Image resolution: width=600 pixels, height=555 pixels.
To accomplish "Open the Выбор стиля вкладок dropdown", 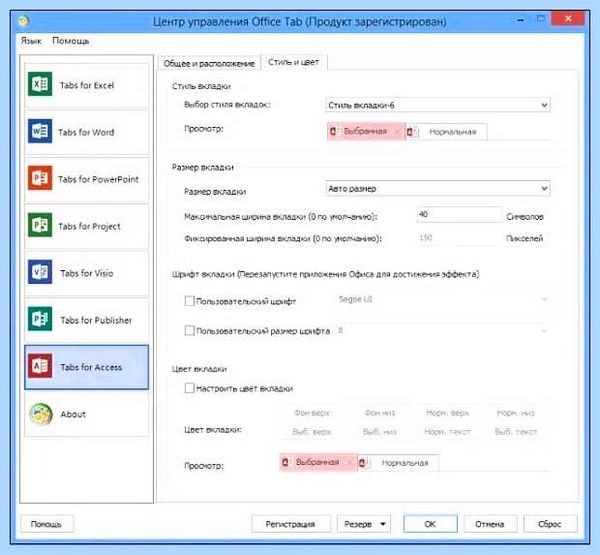I will [x=438, y=105].
